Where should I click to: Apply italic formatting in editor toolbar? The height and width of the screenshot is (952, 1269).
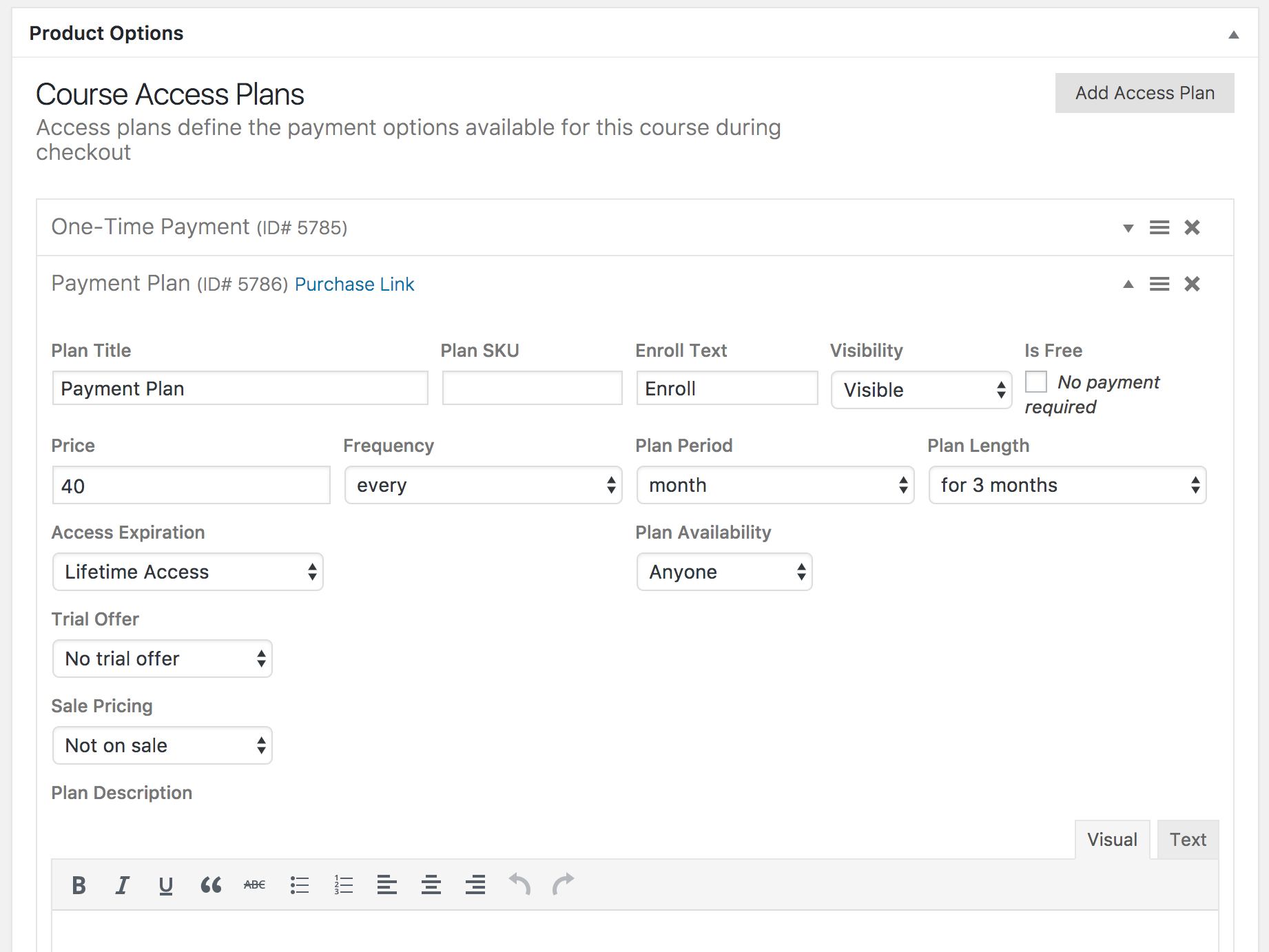[x=123, y=885]
